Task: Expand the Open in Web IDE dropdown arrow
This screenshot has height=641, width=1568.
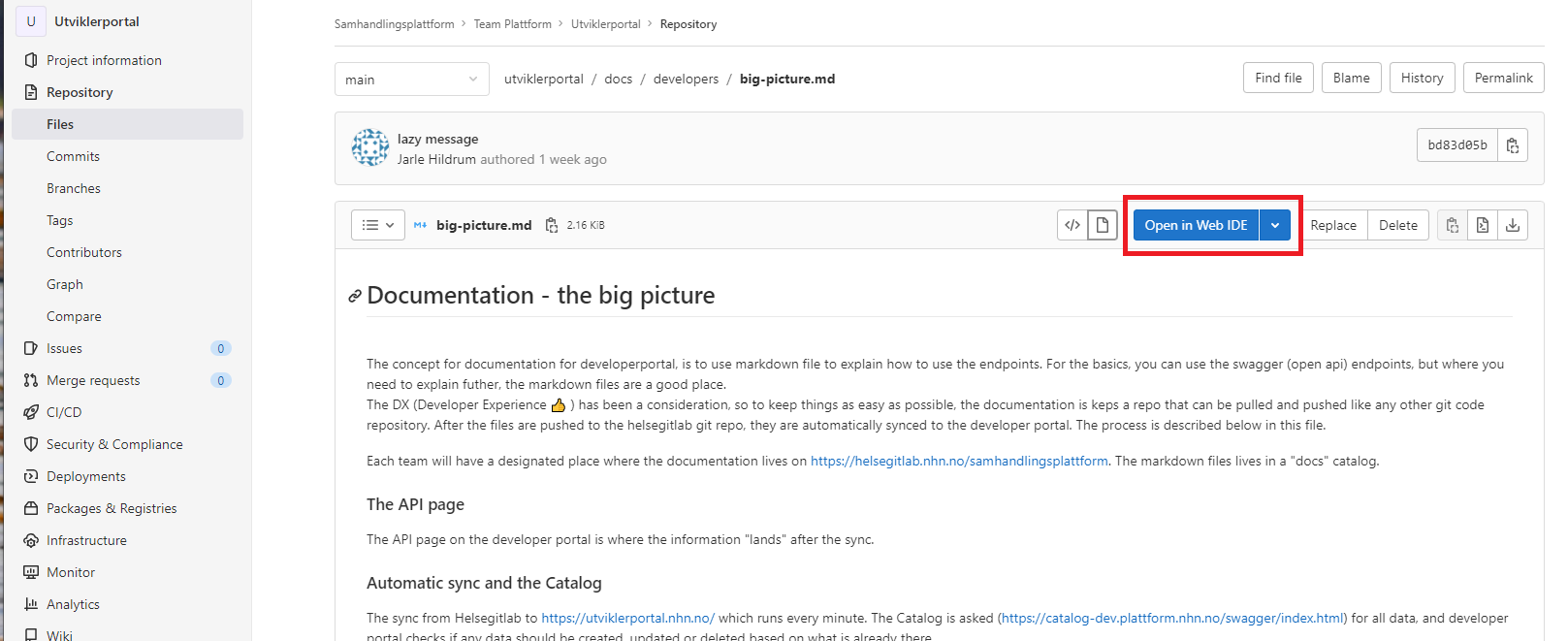Action: click(1275, 225)
